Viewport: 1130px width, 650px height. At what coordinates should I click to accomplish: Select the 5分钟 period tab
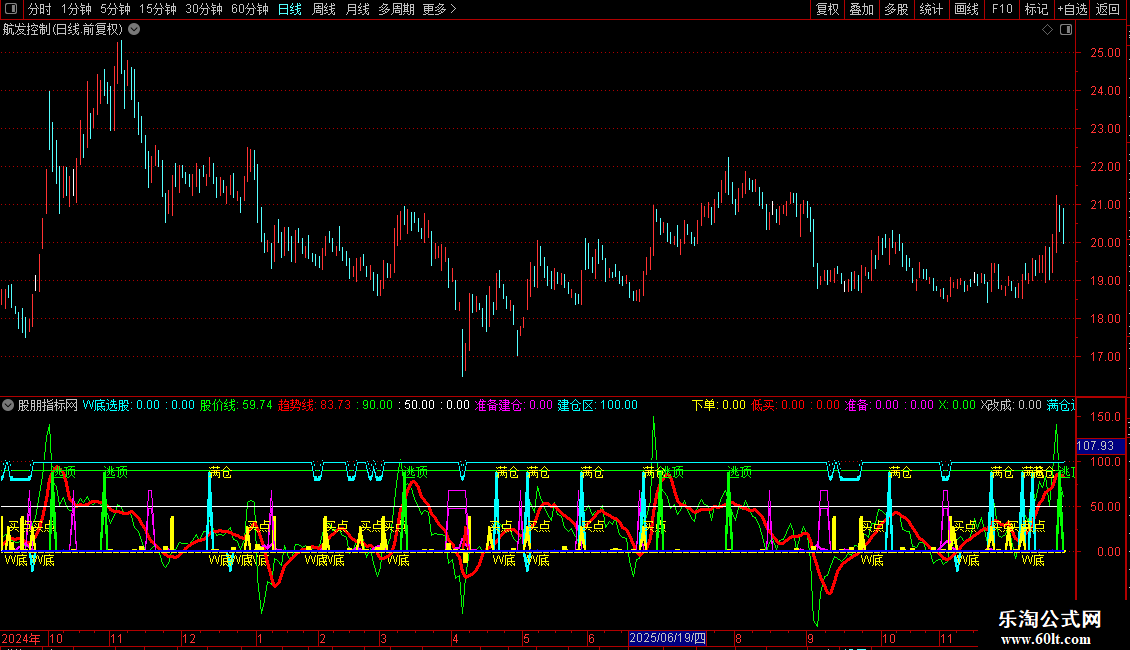(116, 10)
